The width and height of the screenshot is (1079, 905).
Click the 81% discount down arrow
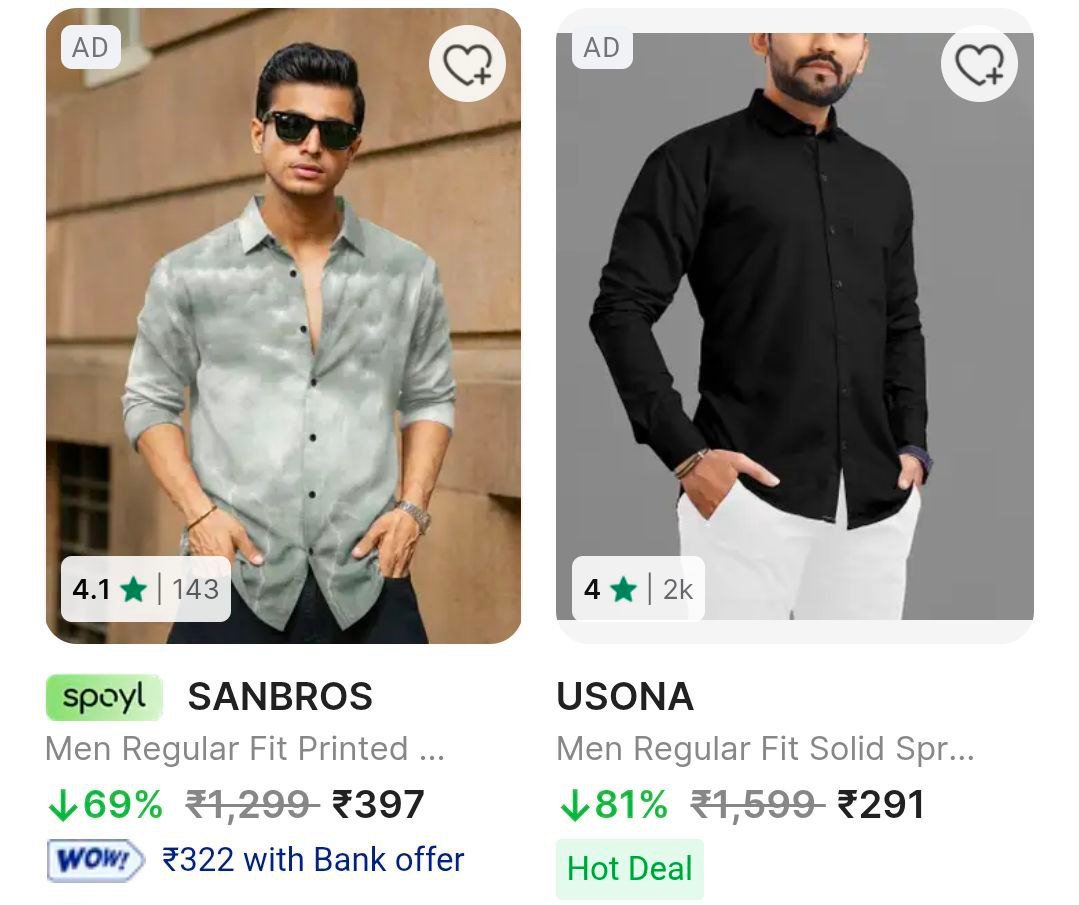[x=573, y=805]
